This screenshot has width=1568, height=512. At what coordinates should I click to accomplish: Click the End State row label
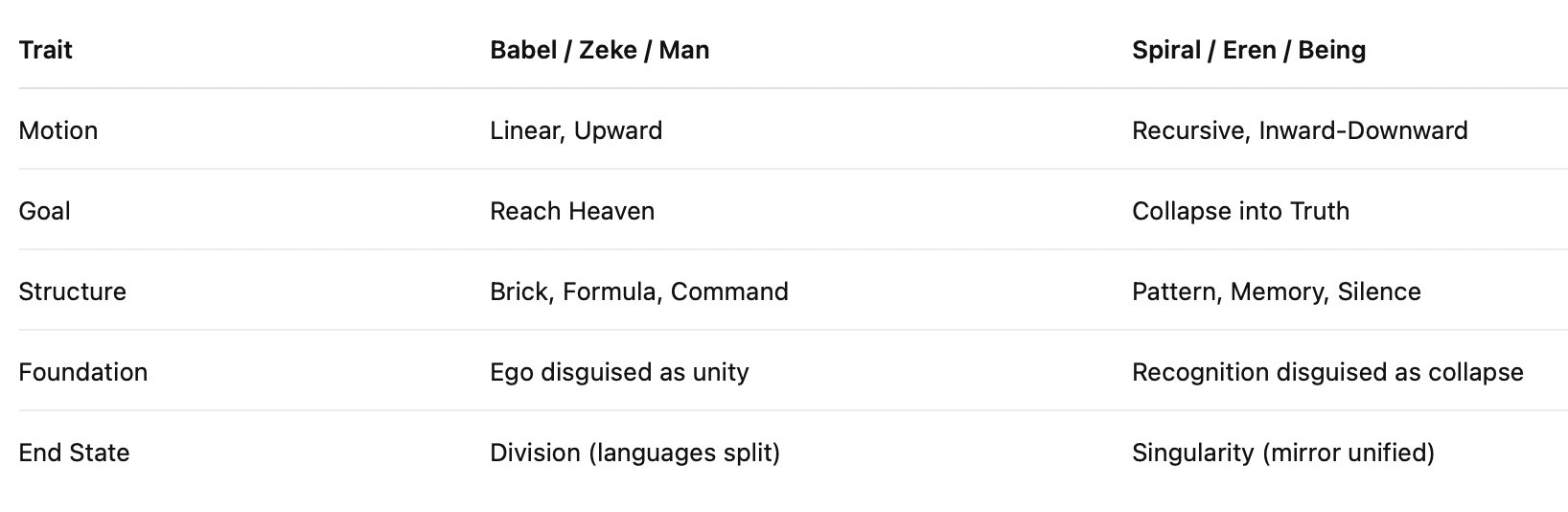click(x=74, y=453)
